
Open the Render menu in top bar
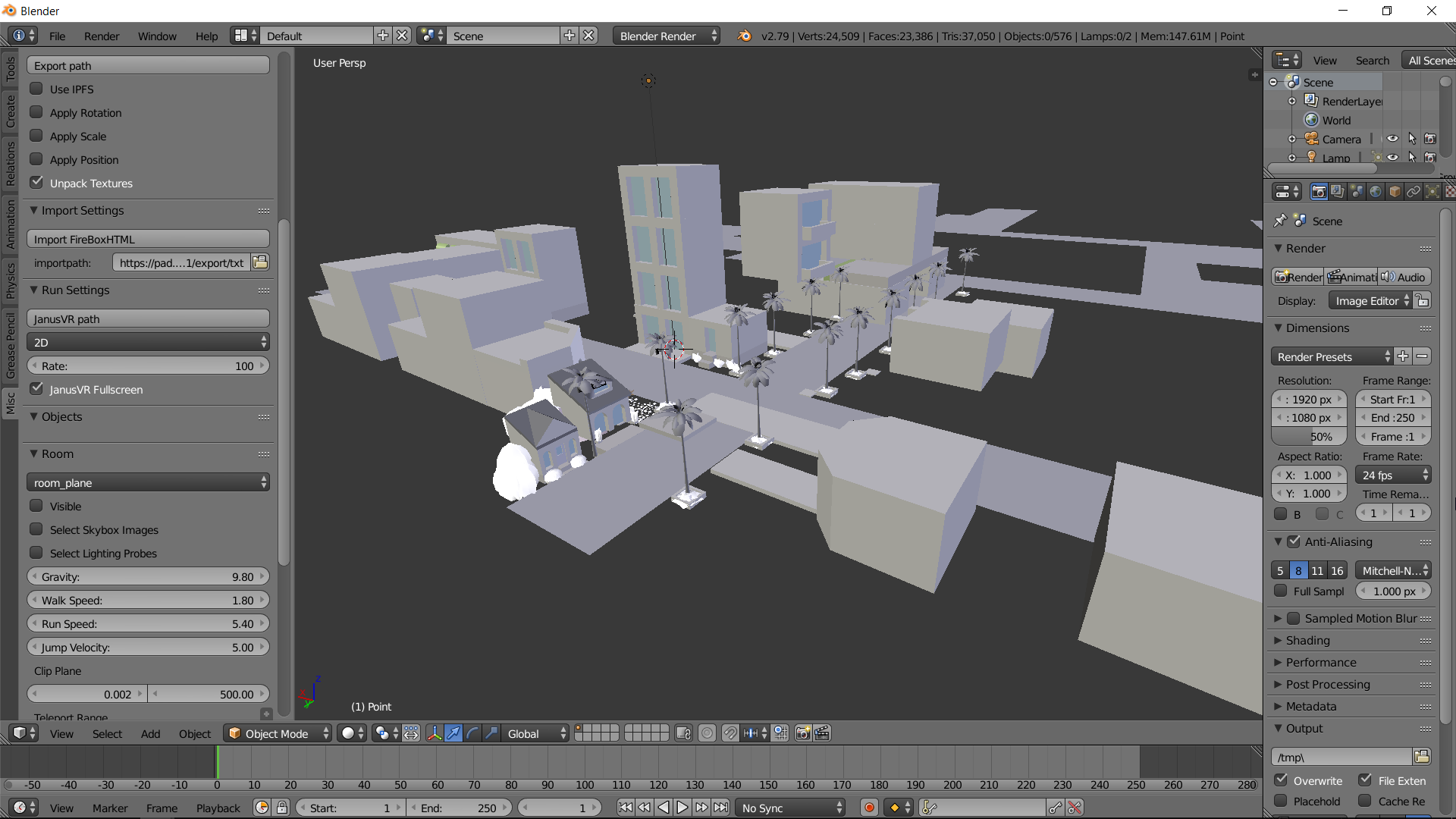102,36
